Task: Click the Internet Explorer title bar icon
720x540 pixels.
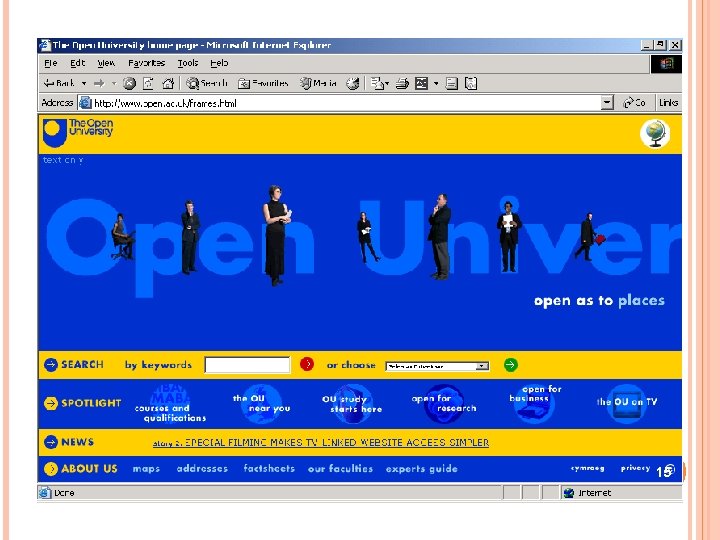Action: click(45, 45)
